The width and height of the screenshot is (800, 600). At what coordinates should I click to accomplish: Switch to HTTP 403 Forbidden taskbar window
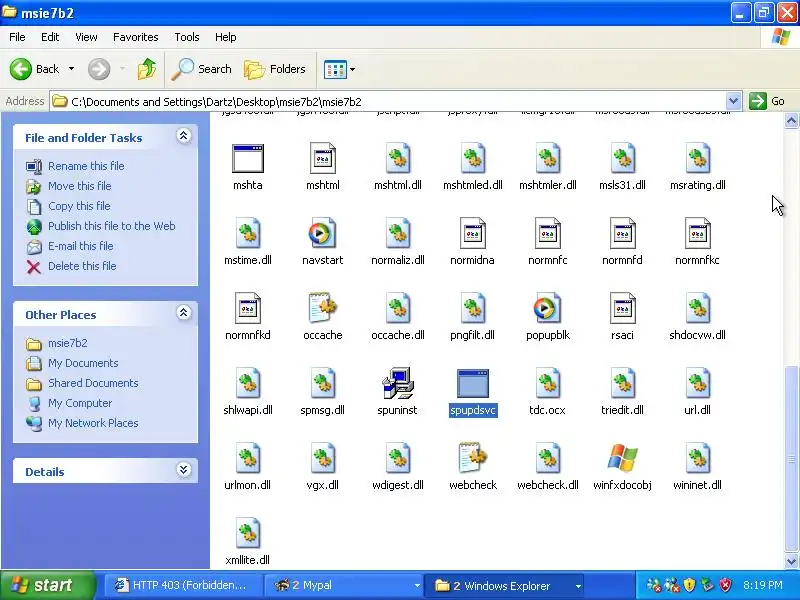(x=184, y=586)
